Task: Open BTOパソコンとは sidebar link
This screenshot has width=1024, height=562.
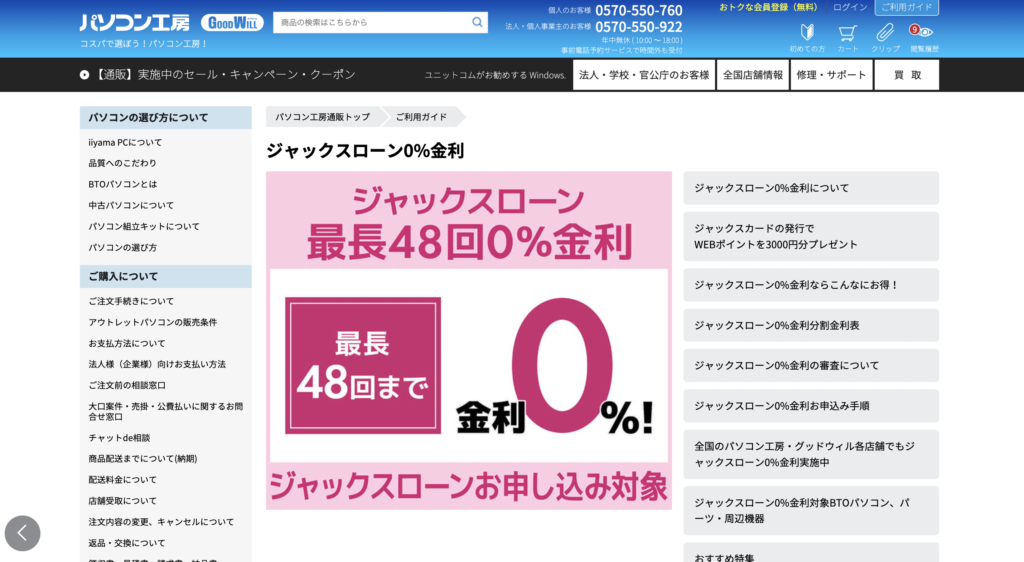Action: tap(123, 184)
